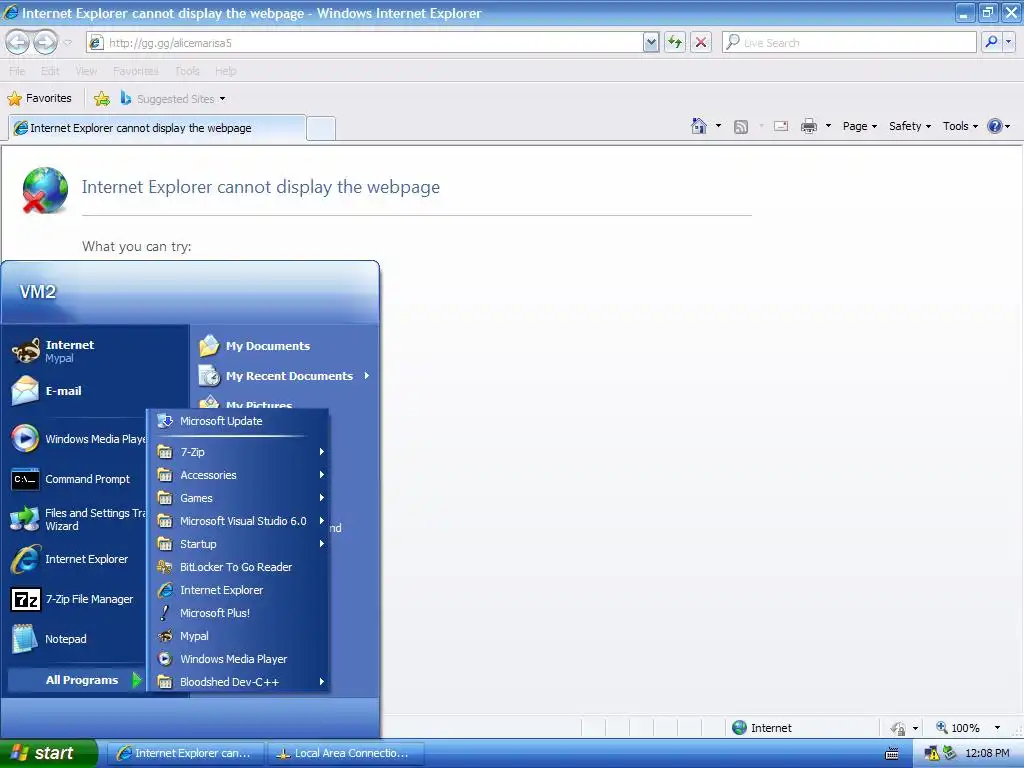The height and width of the screenshot is (768, 1024).
Task: Switch to Local Area Connection taskbar button
Action: point(346,753)
